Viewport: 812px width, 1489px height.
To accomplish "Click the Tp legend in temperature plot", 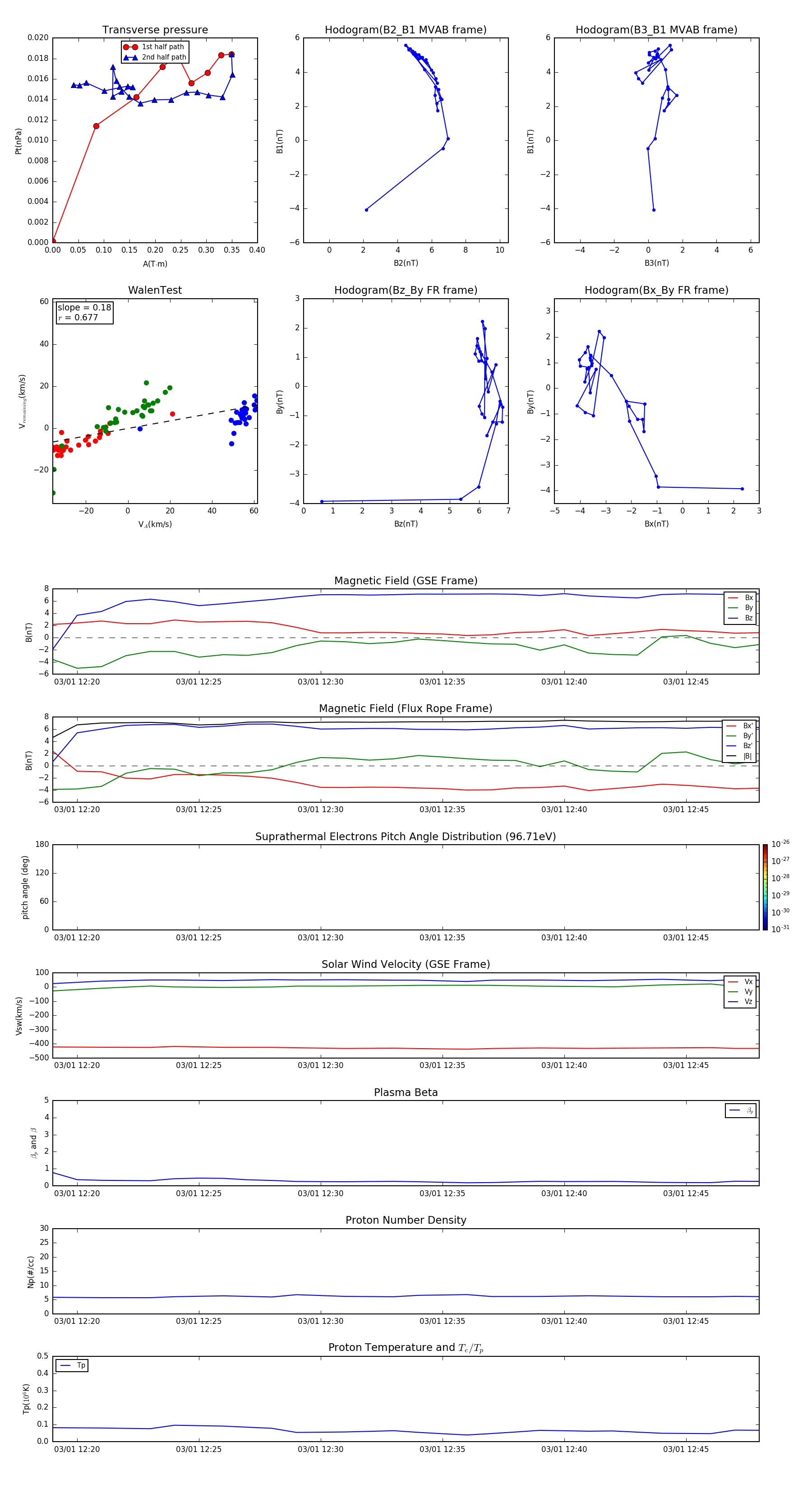I will click(x=72, y=1365).
